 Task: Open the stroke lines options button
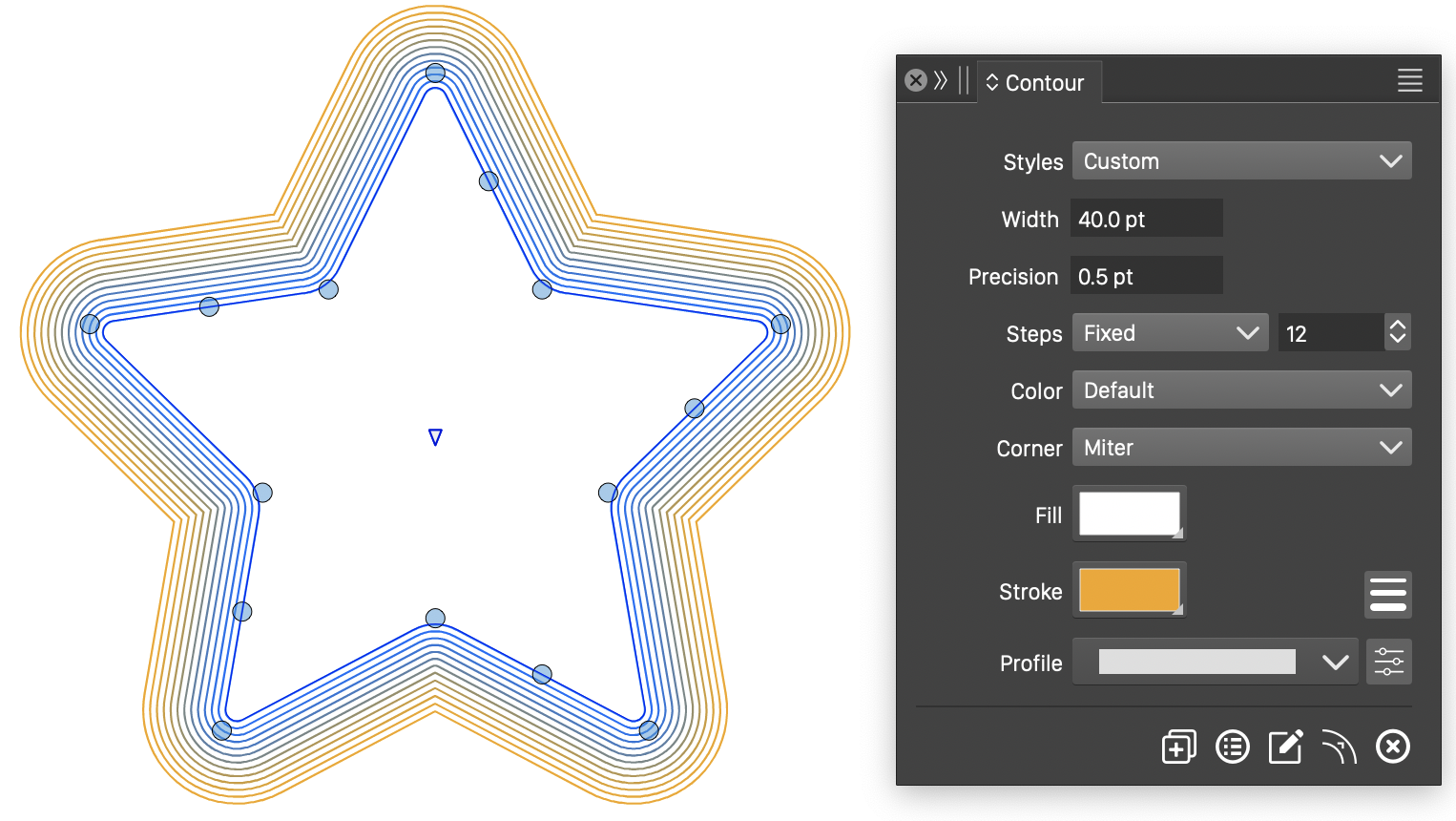[x=1387, y=594]
